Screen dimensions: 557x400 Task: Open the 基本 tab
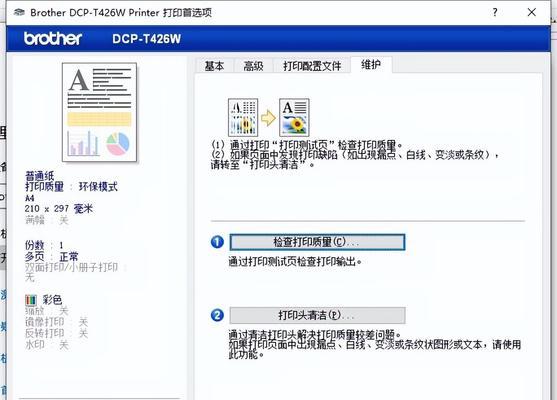214,66
